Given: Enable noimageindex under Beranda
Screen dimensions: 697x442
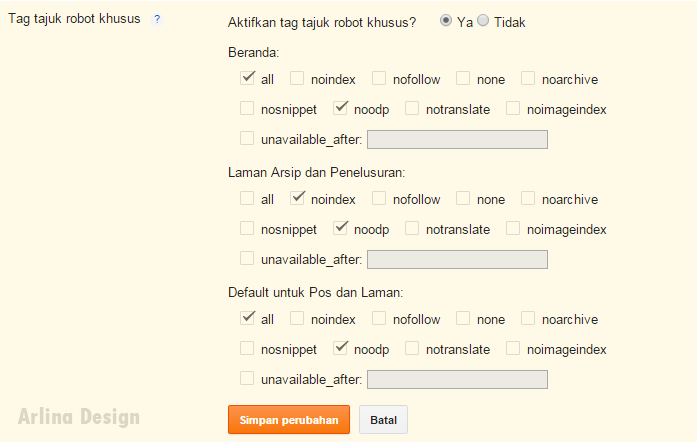Looking at the screenshot, I should [513, 108].
